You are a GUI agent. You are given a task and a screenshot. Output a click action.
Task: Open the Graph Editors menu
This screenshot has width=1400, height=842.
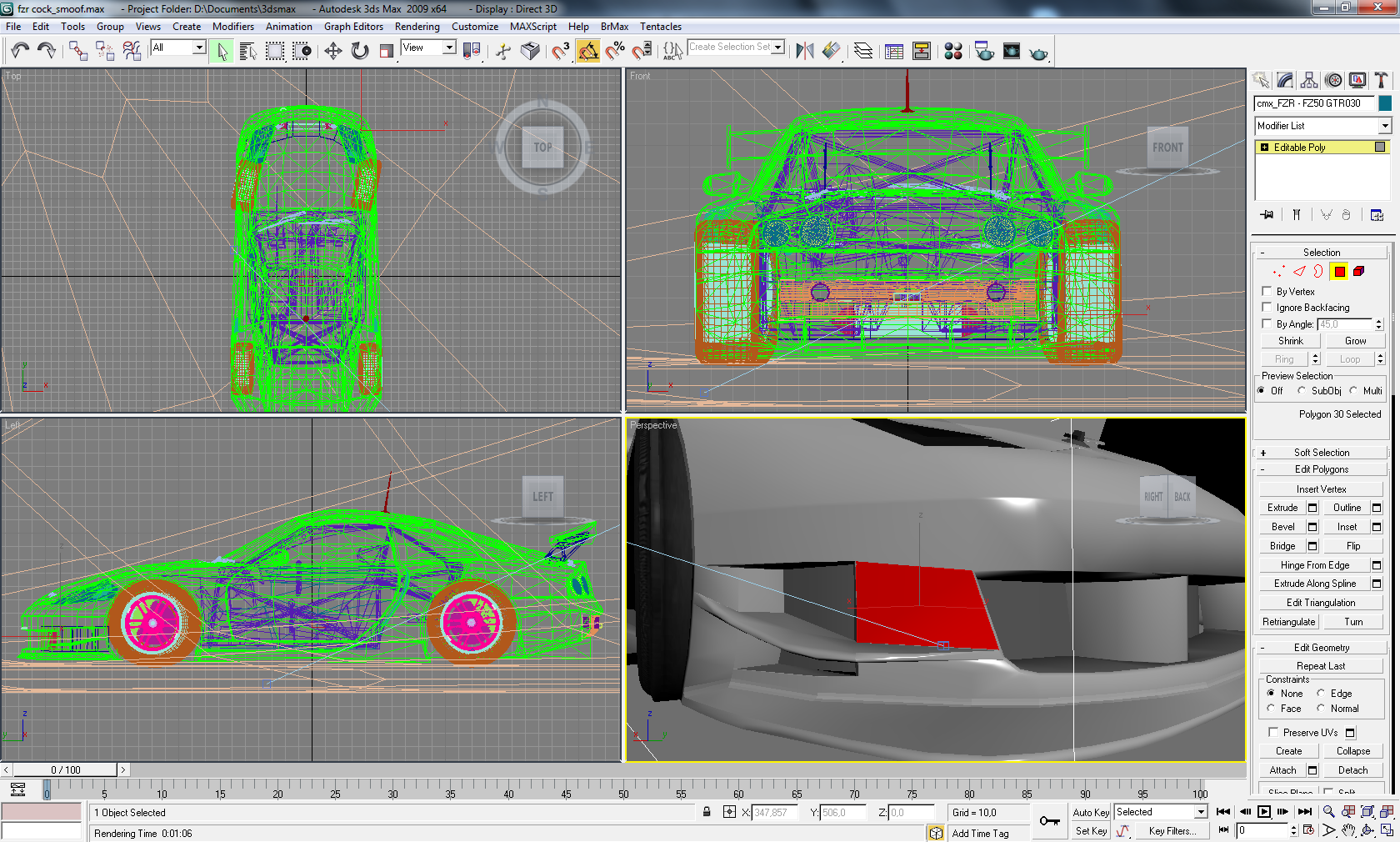click(x=353, y=27)
